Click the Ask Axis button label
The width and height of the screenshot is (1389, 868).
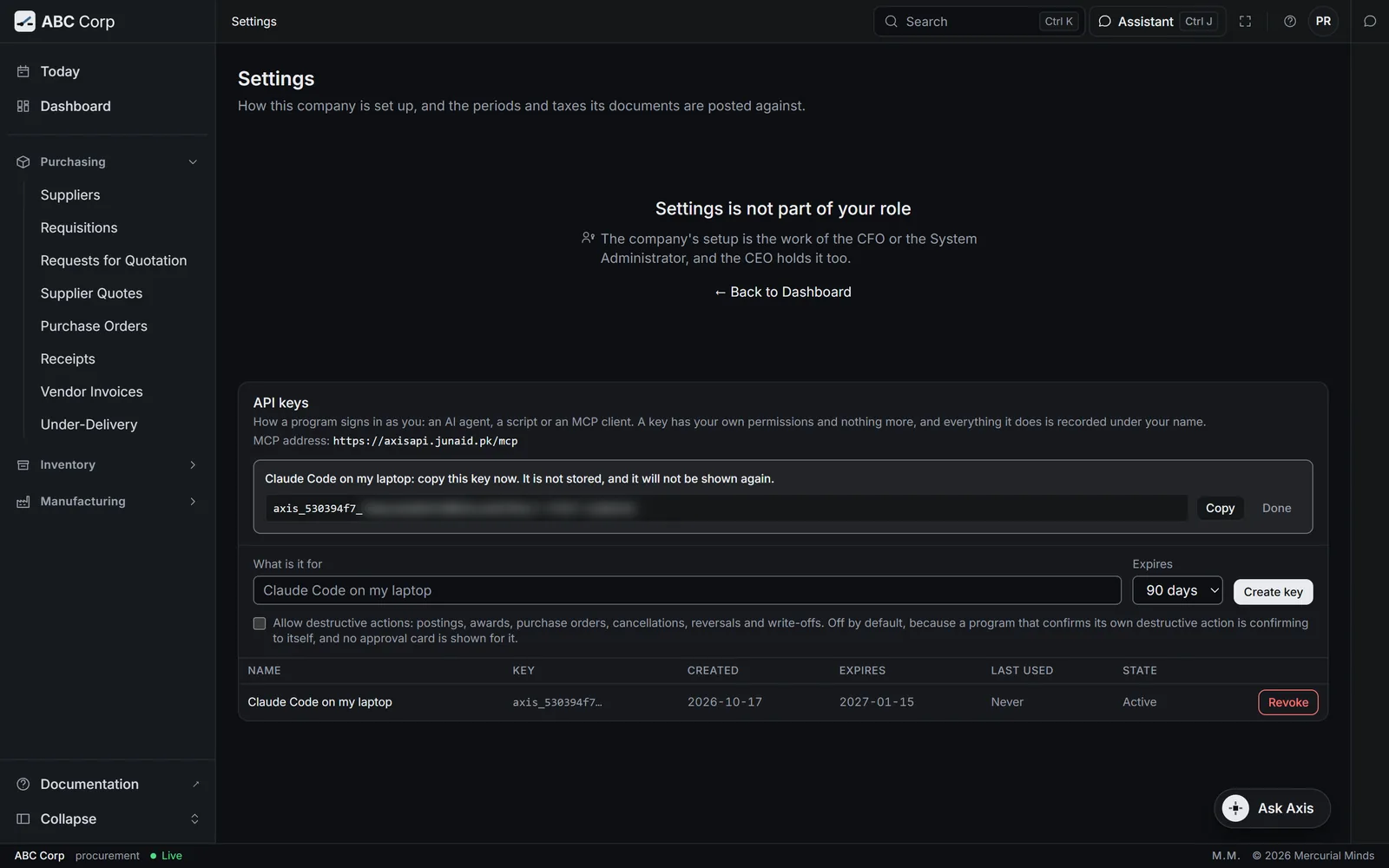[x=1286, y=808]
